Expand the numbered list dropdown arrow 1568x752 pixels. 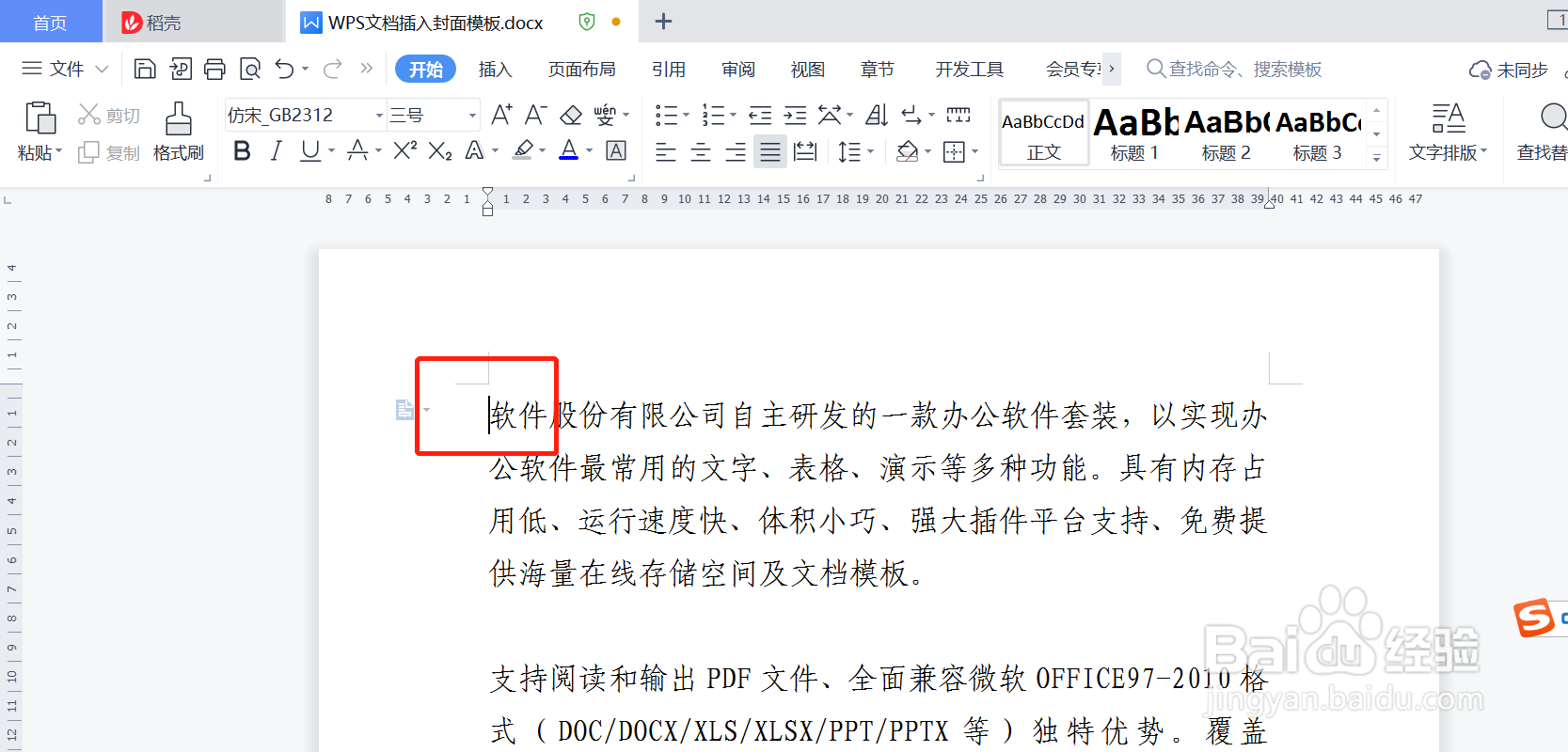[x=734, y=116]
